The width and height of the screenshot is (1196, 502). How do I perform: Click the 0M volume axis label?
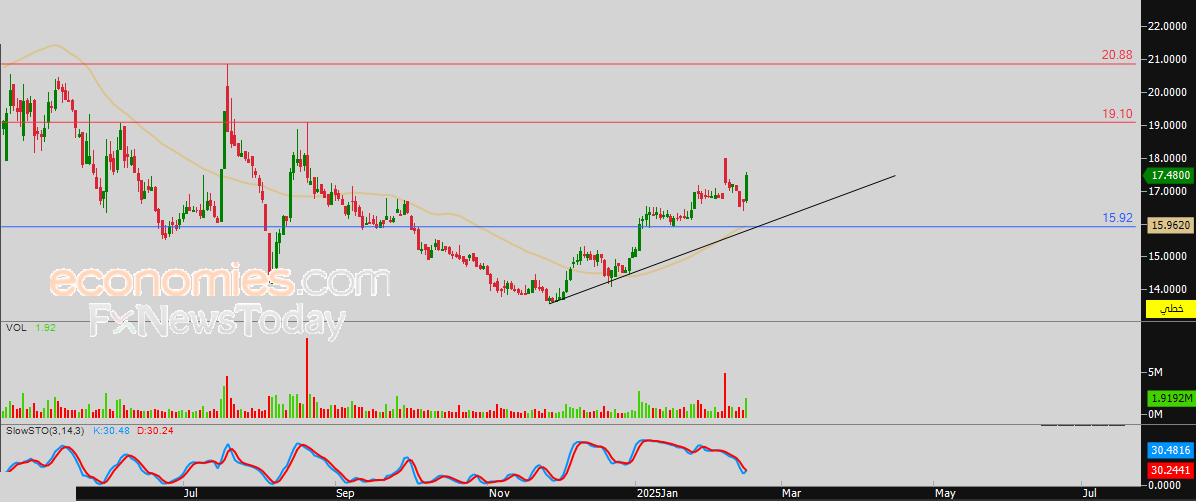coord(1155,414)
